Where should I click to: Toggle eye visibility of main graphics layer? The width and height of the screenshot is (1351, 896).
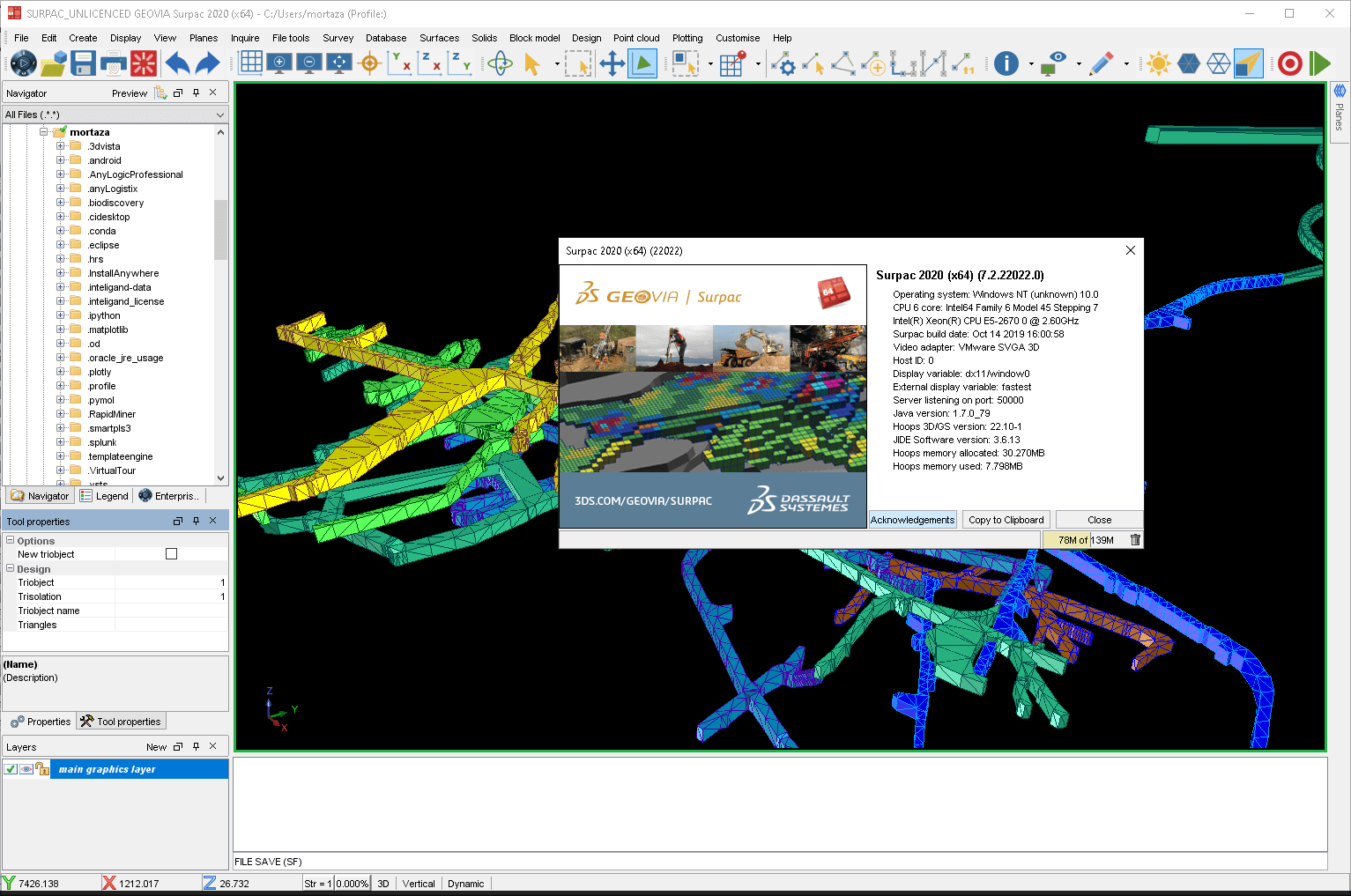[x=26, y=769]
